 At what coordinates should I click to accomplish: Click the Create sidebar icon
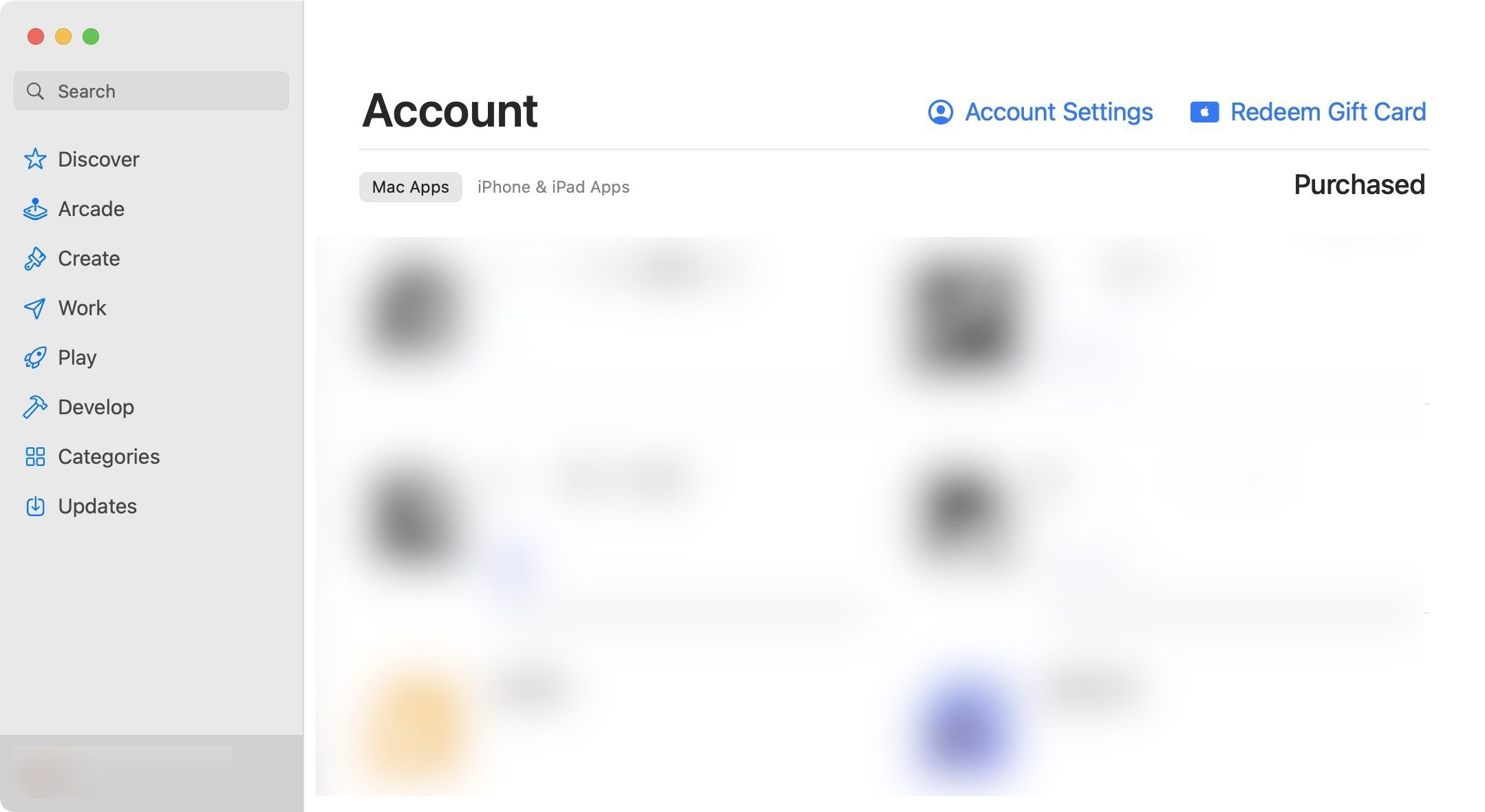click(34, 258)
